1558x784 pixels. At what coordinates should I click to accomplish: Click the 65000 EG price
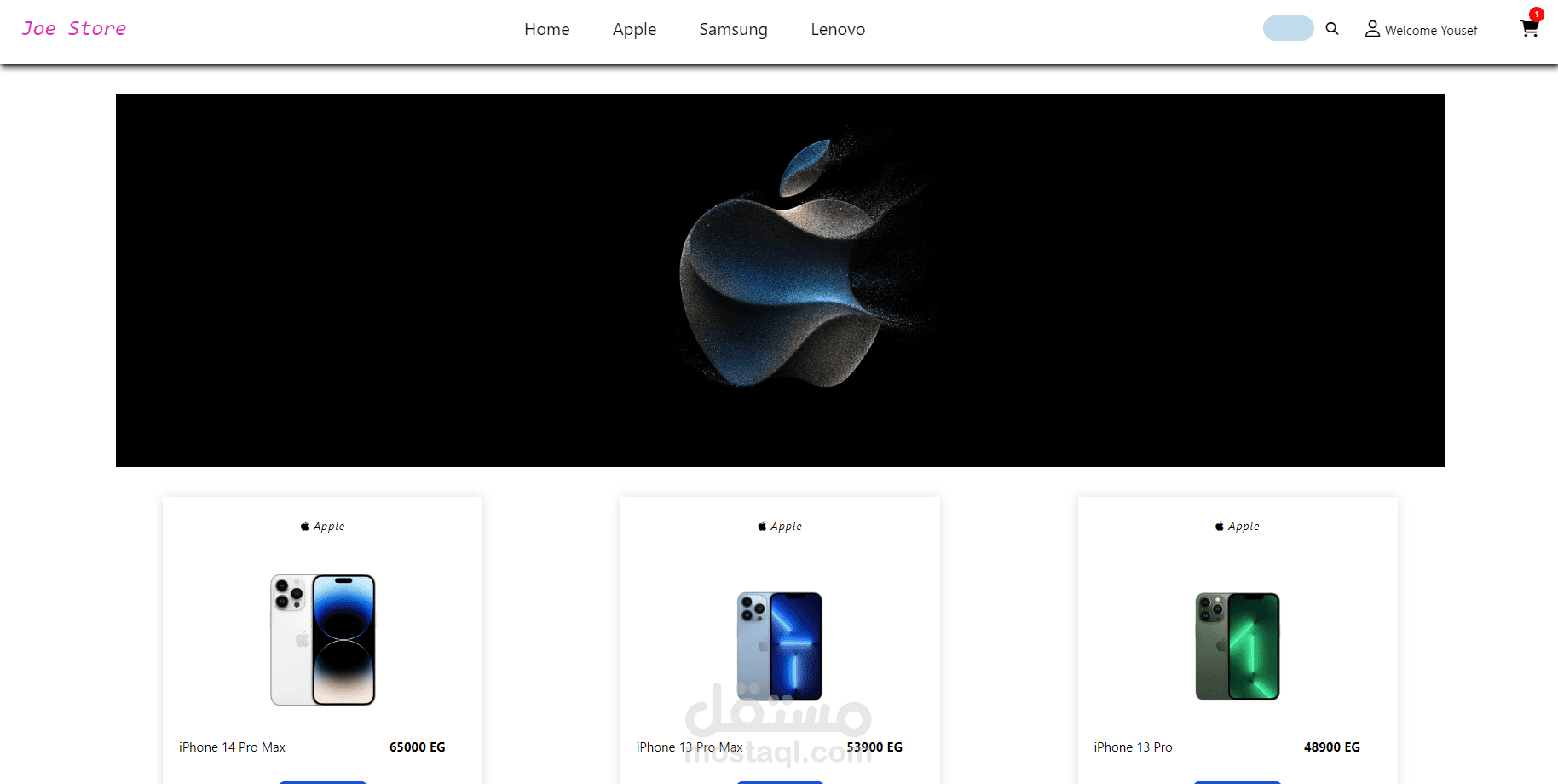tap(418, 747)
